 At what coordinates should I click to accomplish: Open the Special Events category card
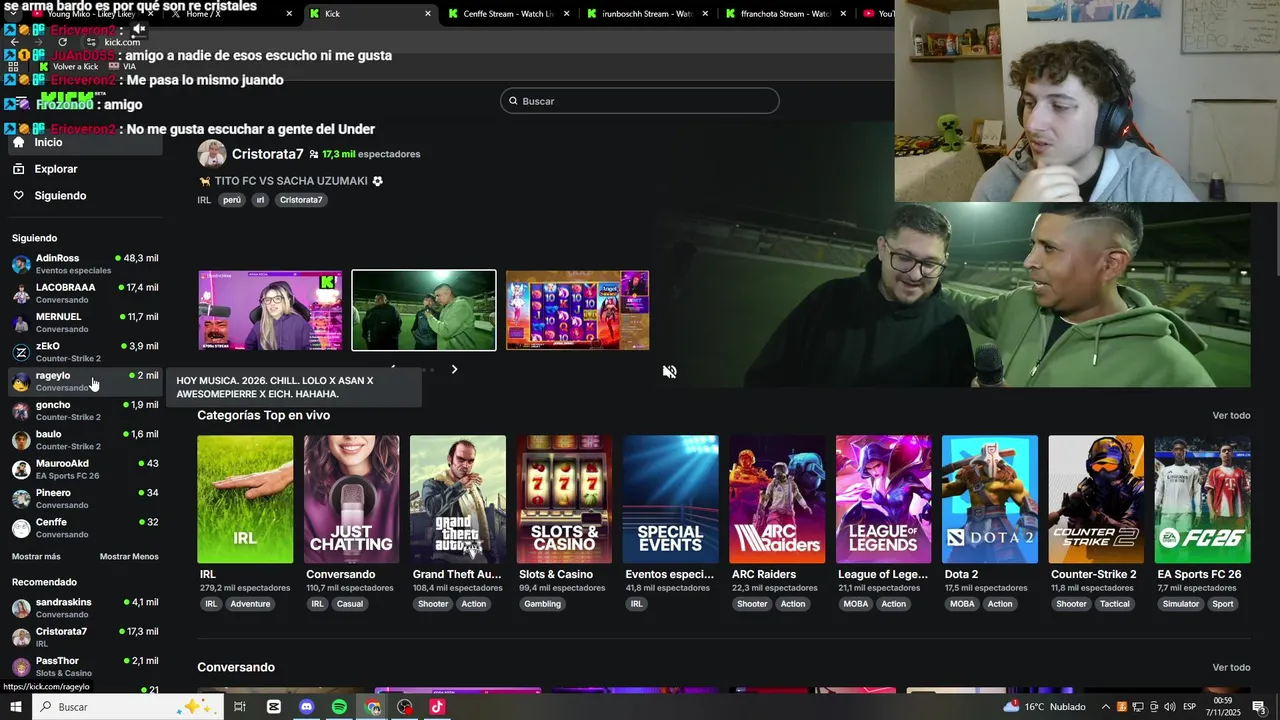coord(670,499)
